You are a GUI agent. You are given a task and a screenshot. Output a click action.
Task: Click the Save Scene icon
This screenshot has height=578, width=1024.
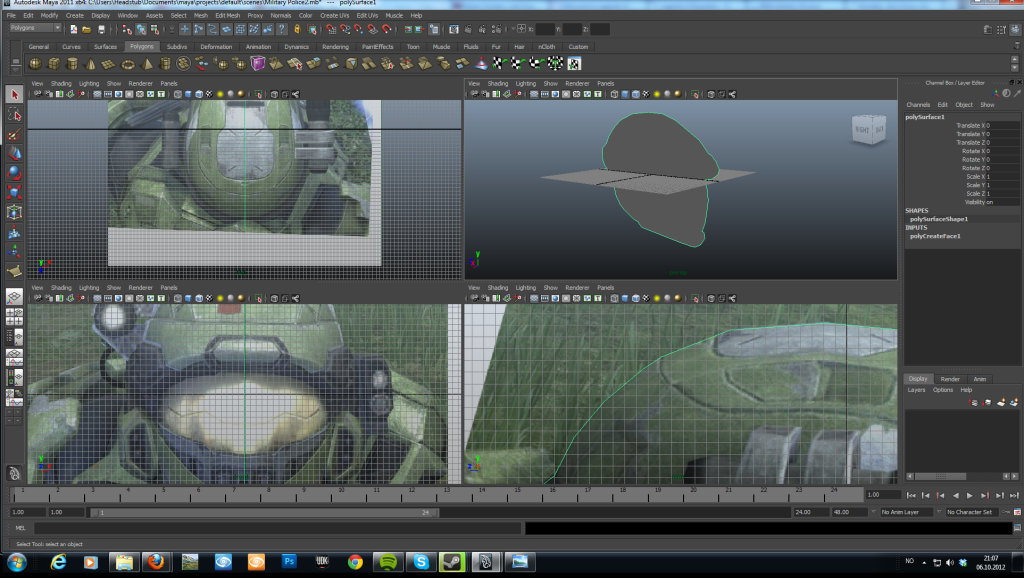[101, 29]
